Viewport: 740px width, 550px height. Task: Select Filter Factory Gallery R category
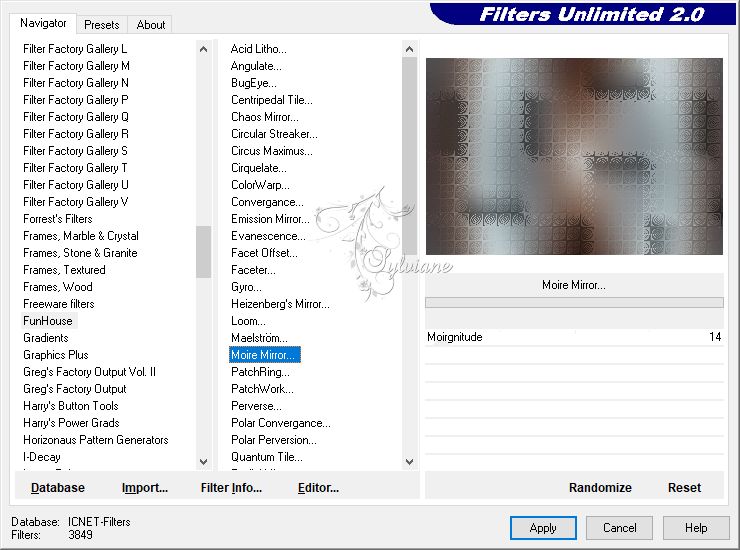[76, 134]
